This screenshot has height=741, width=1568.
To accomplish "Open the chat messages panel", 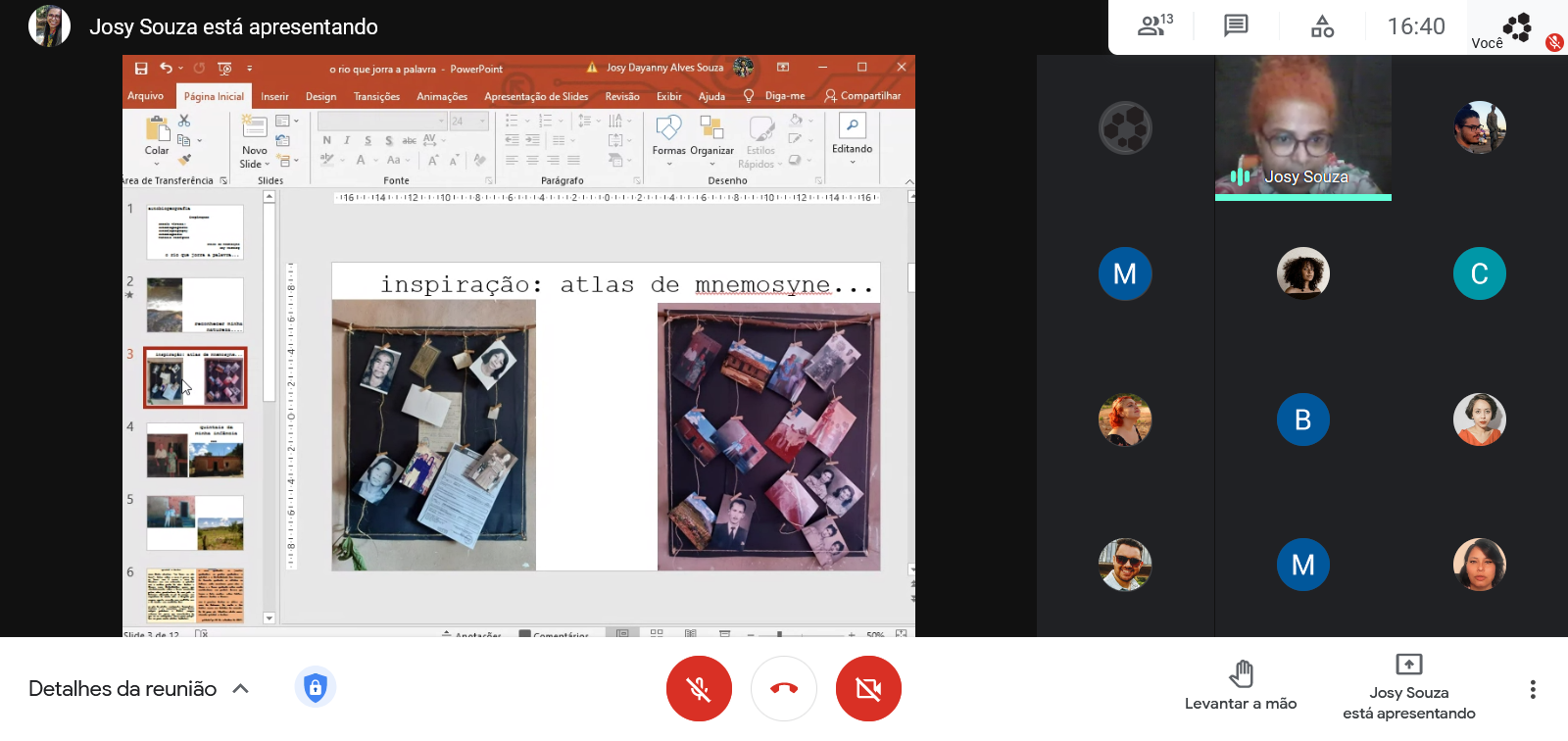I will [1236, 25].
